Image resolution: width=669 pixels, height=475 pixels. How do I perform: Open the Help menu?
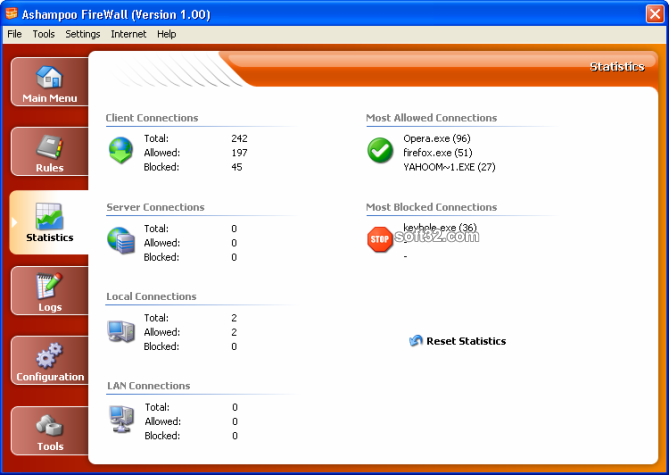pyautogui.click(x=166, y=34)
